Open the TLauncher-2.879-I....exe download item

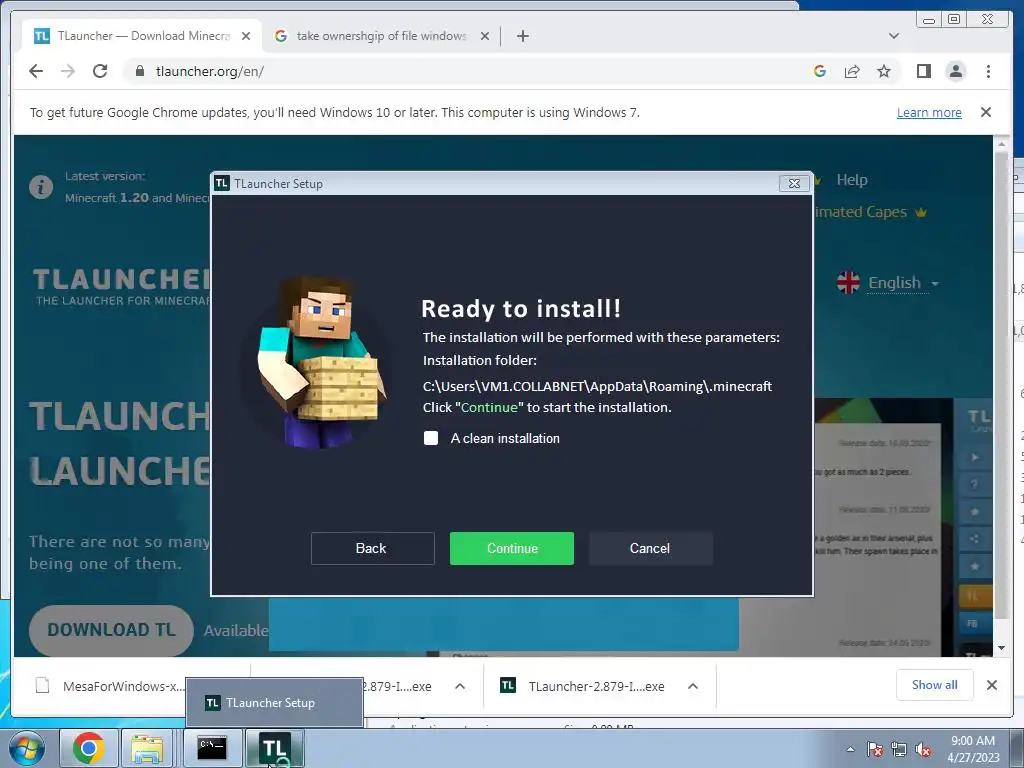tap(583, 686)
